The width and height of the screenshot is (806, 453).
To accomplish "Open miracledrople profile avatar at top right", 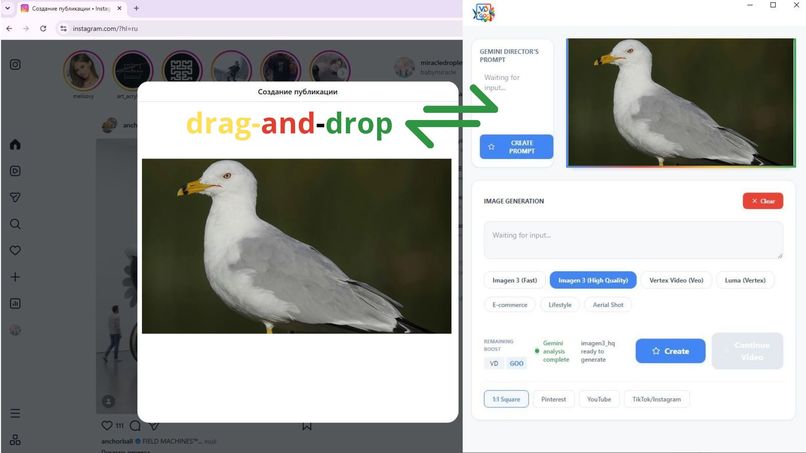I will point(404,67).
